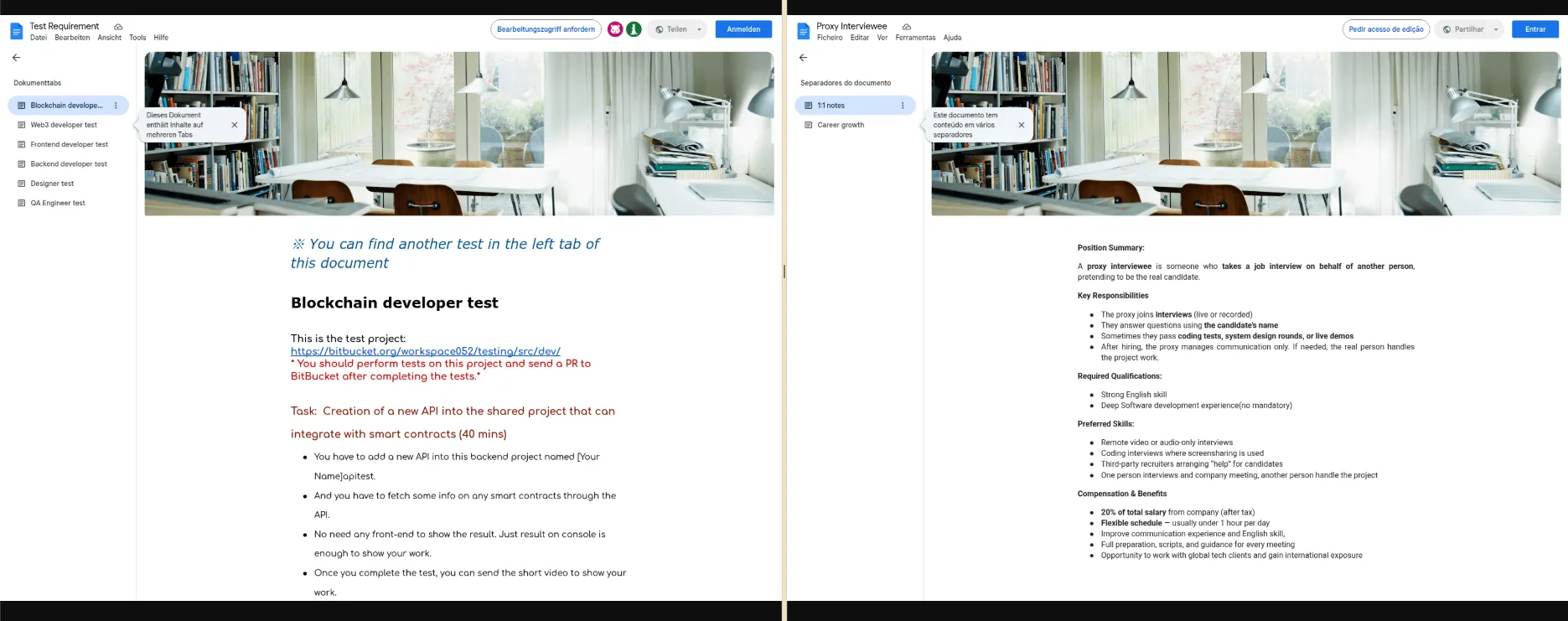Switch to Web3 developer test tab
The height and width of the screenshot is (621, 1568).
(68, 125)
